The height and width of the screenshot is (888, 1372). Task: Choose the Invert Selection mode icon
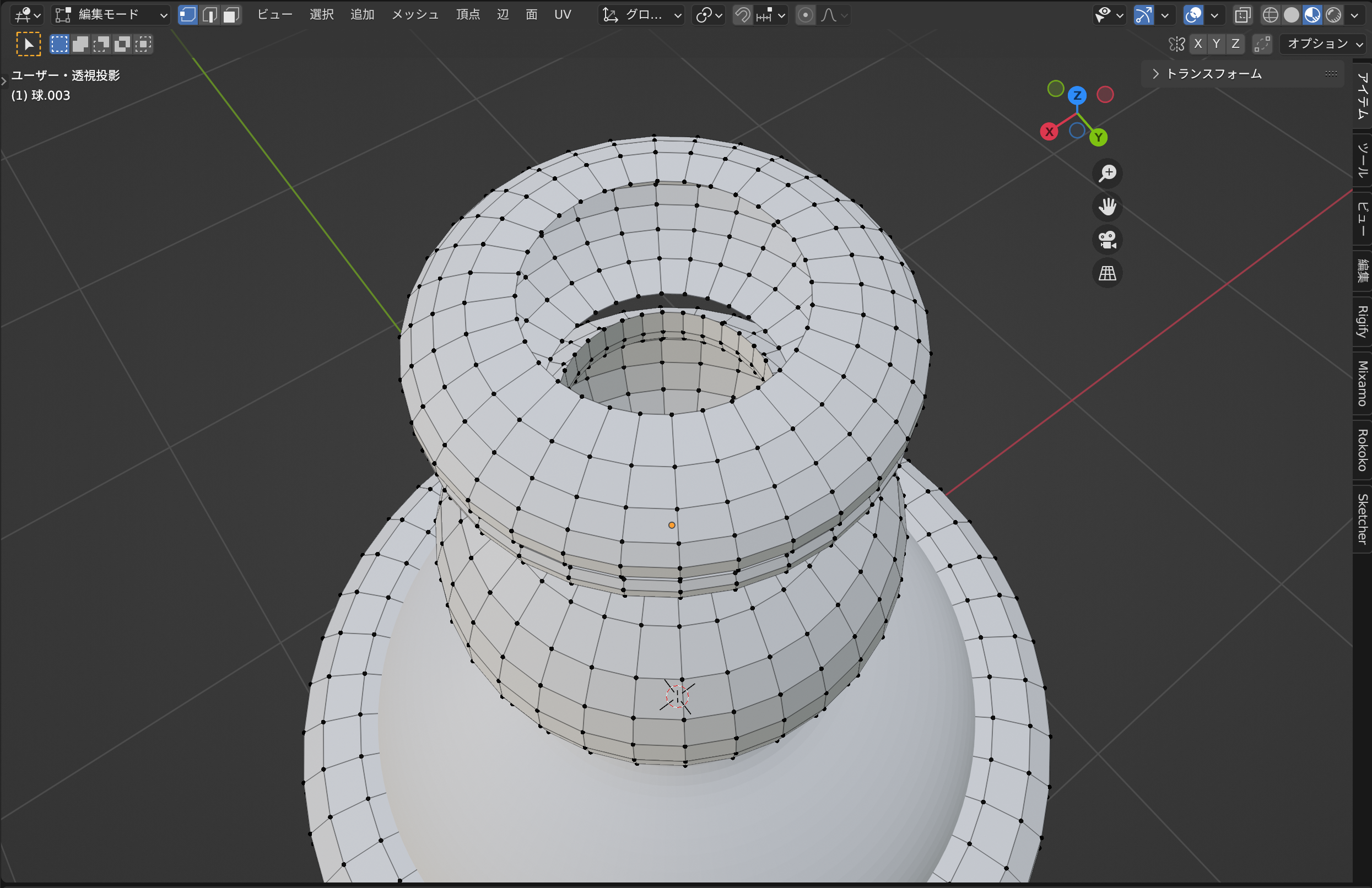coord(122,45)
